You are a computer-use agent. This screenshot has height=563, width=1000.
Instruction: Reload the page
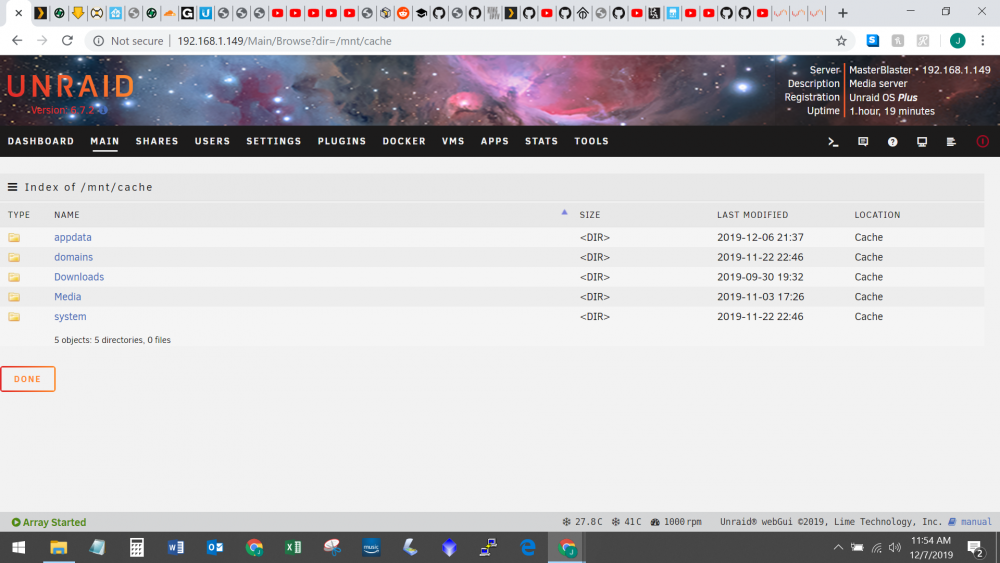click(x=67, y=41)
